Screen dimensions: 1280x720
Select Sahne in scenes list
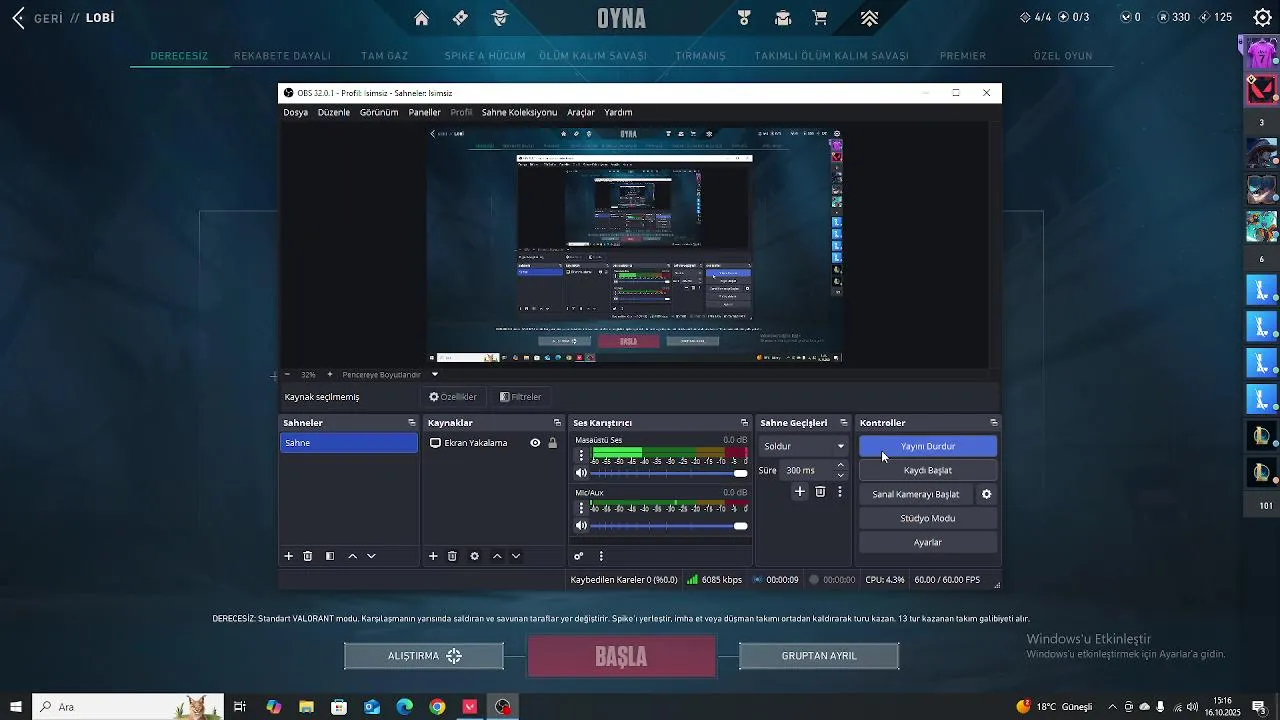point(349,443)
